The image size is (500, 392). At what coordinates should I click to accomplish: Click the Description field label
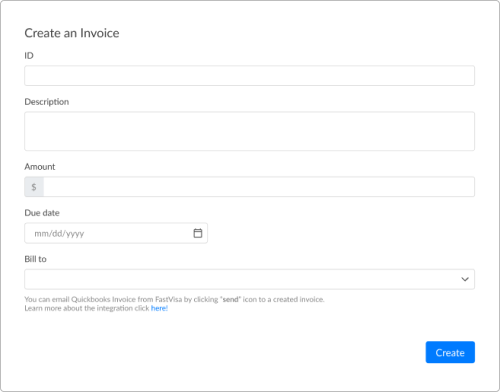47,102
